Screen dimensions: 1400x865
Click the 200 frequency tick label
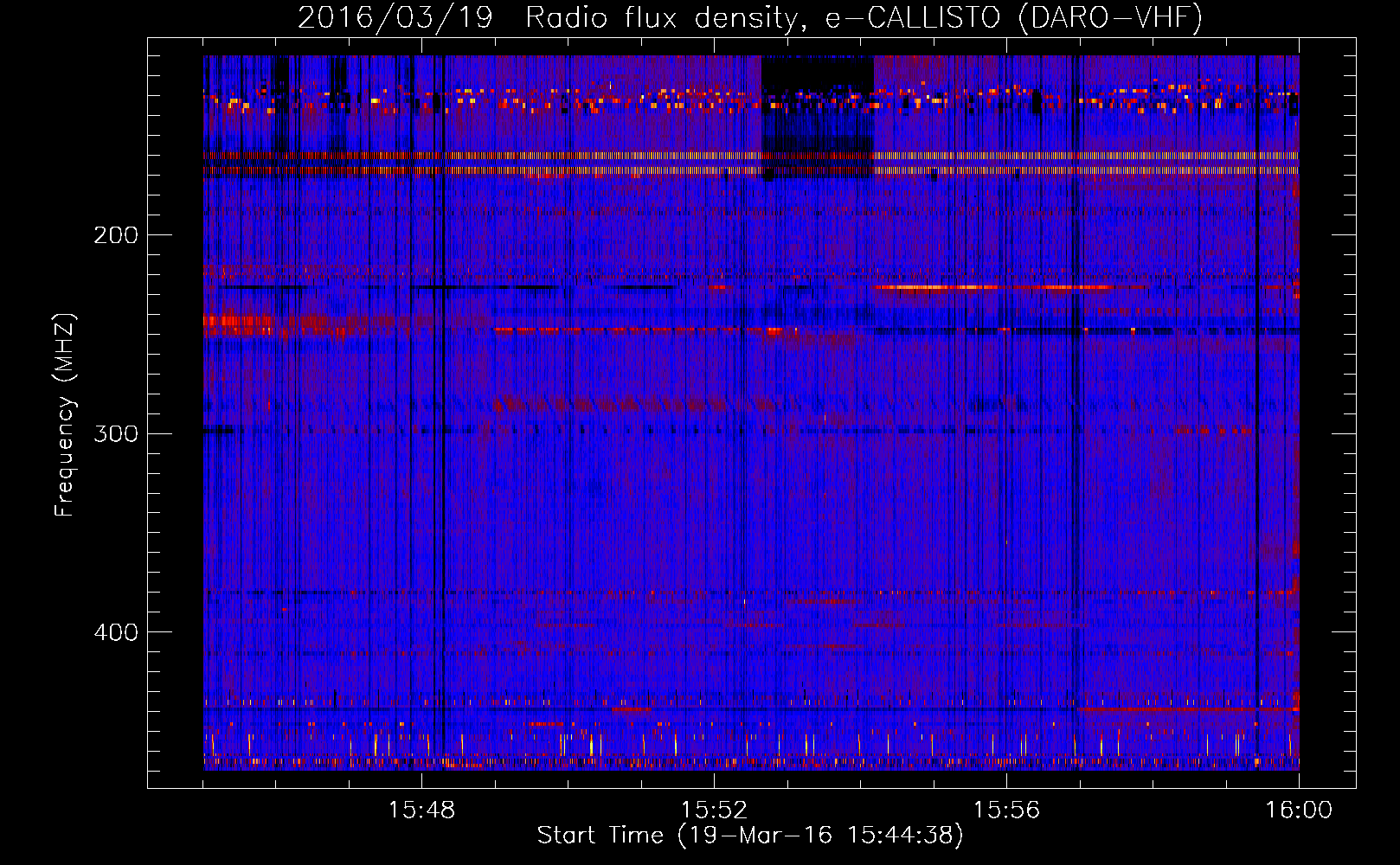116,235
